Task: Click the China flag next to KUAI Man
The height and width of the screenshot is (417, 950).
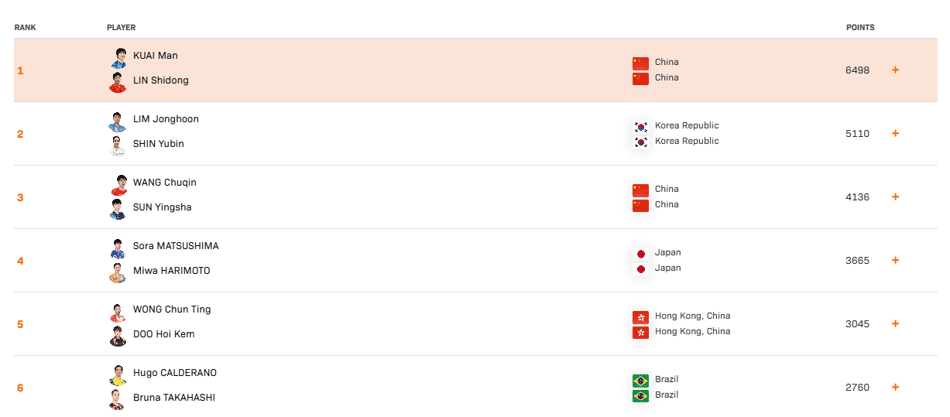Action: [x=640, y=63]
